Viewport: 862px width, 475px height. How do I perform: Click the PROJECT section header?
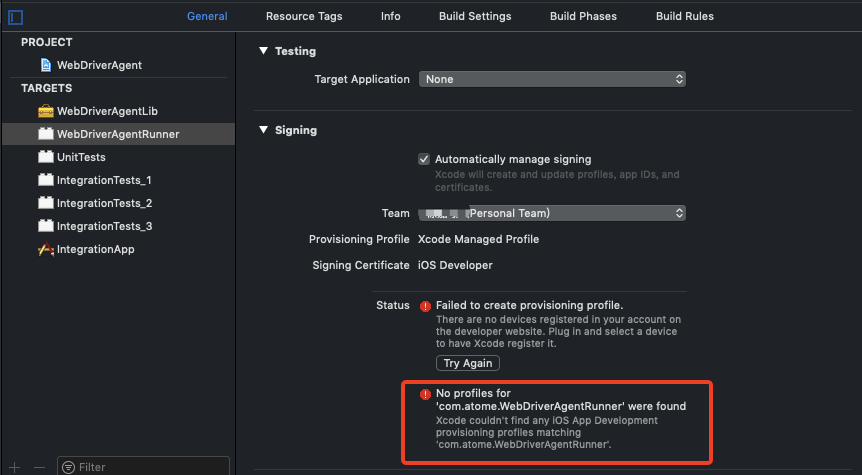click(47, 42)
